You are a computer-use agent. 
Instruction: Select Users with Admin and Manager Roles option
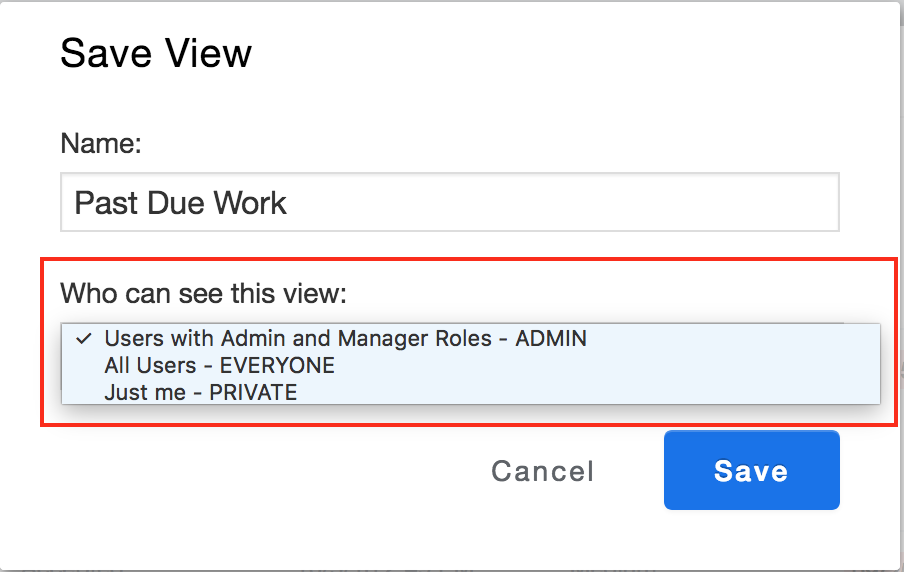(345, 338)
